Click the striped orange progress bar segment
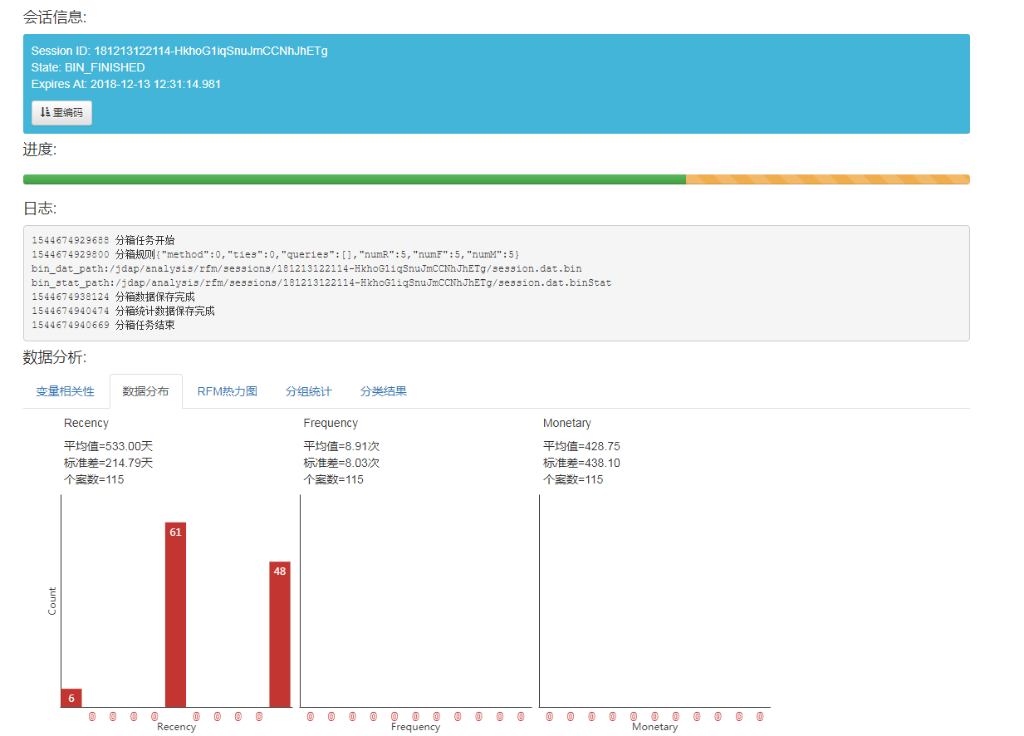Screen dimensions: 1024x736 tap(827, 179)
